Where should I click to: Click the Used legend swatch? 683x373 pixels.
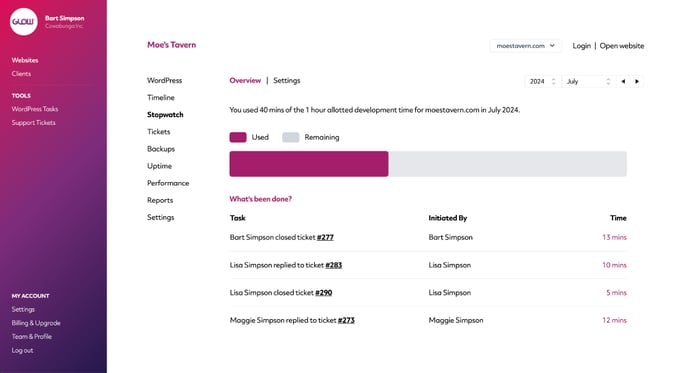[x=238, y=137]
